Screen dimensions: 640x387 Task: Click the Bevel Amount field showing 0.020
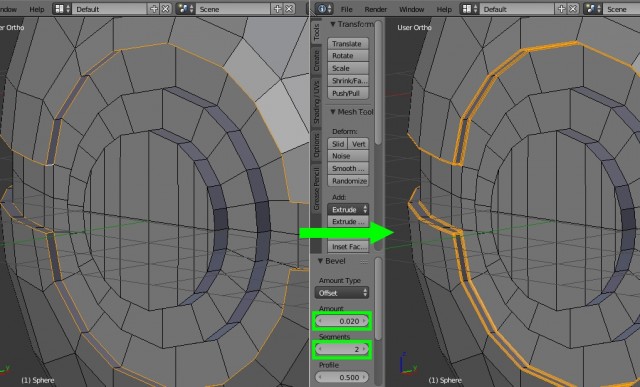342,321
